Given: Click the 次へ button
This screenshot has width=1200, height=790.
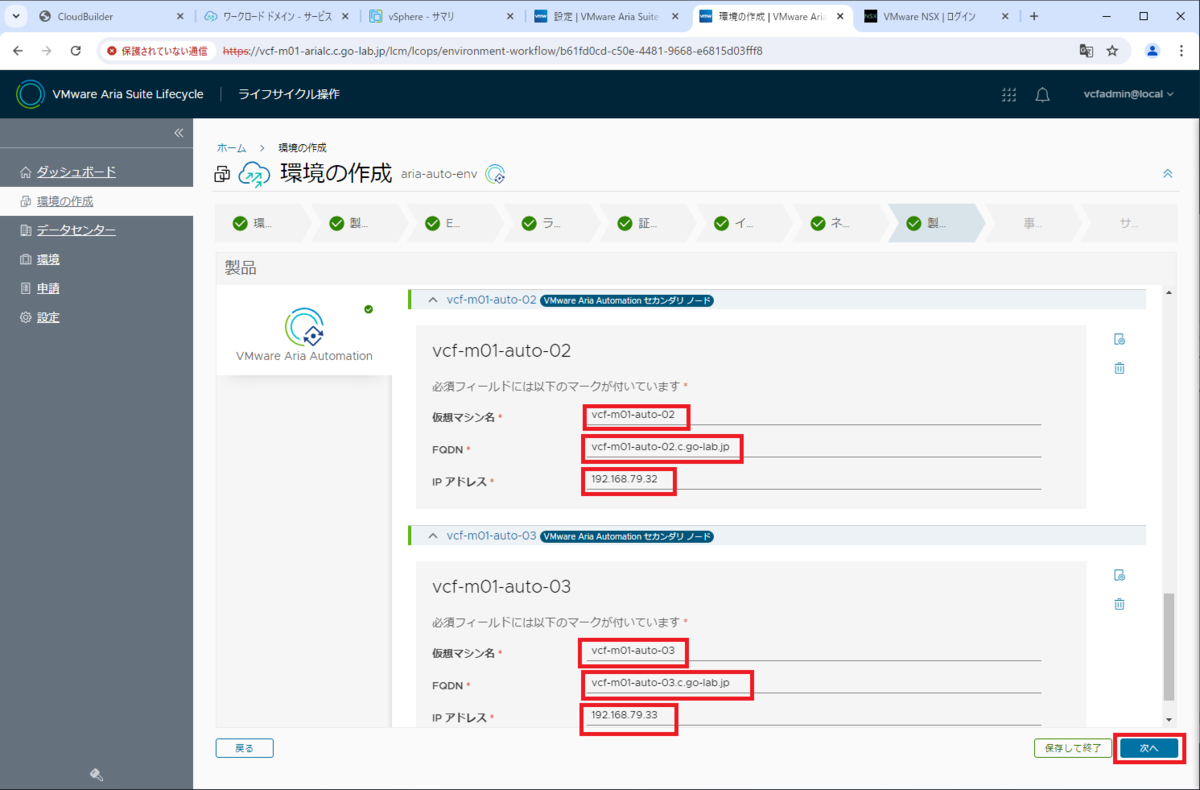Looking at the screenshot, I should (x=1148, y=748).
